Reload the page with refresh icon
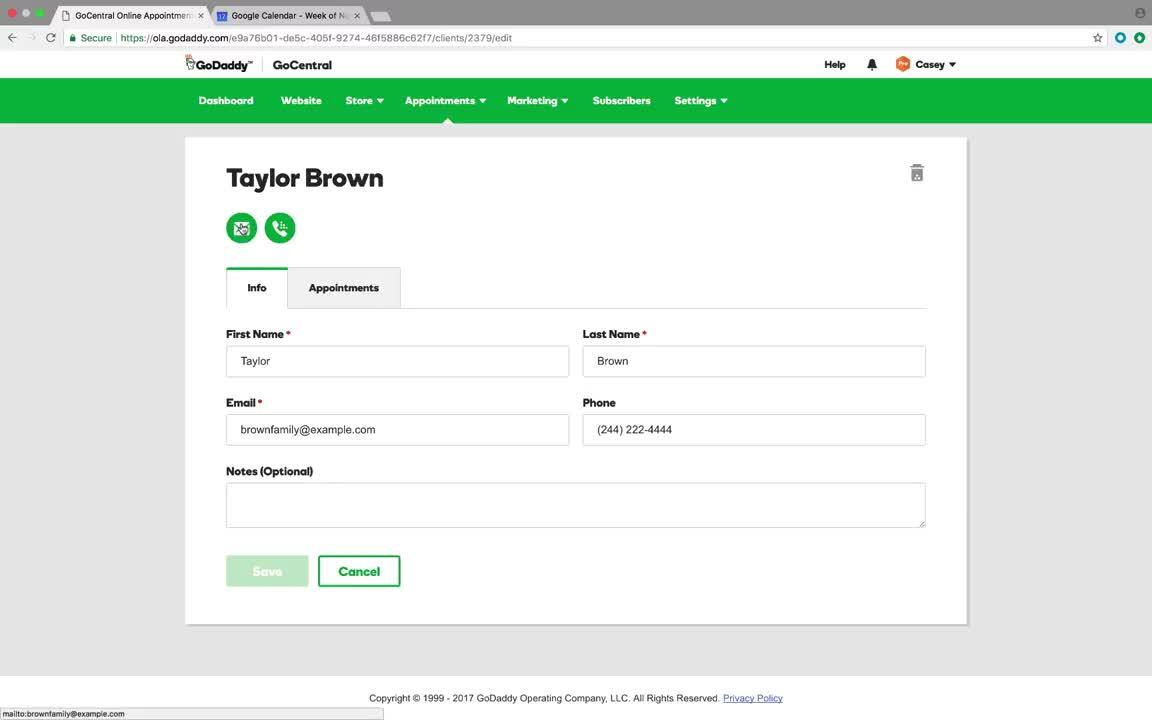1152x720 pixels. 50,37
